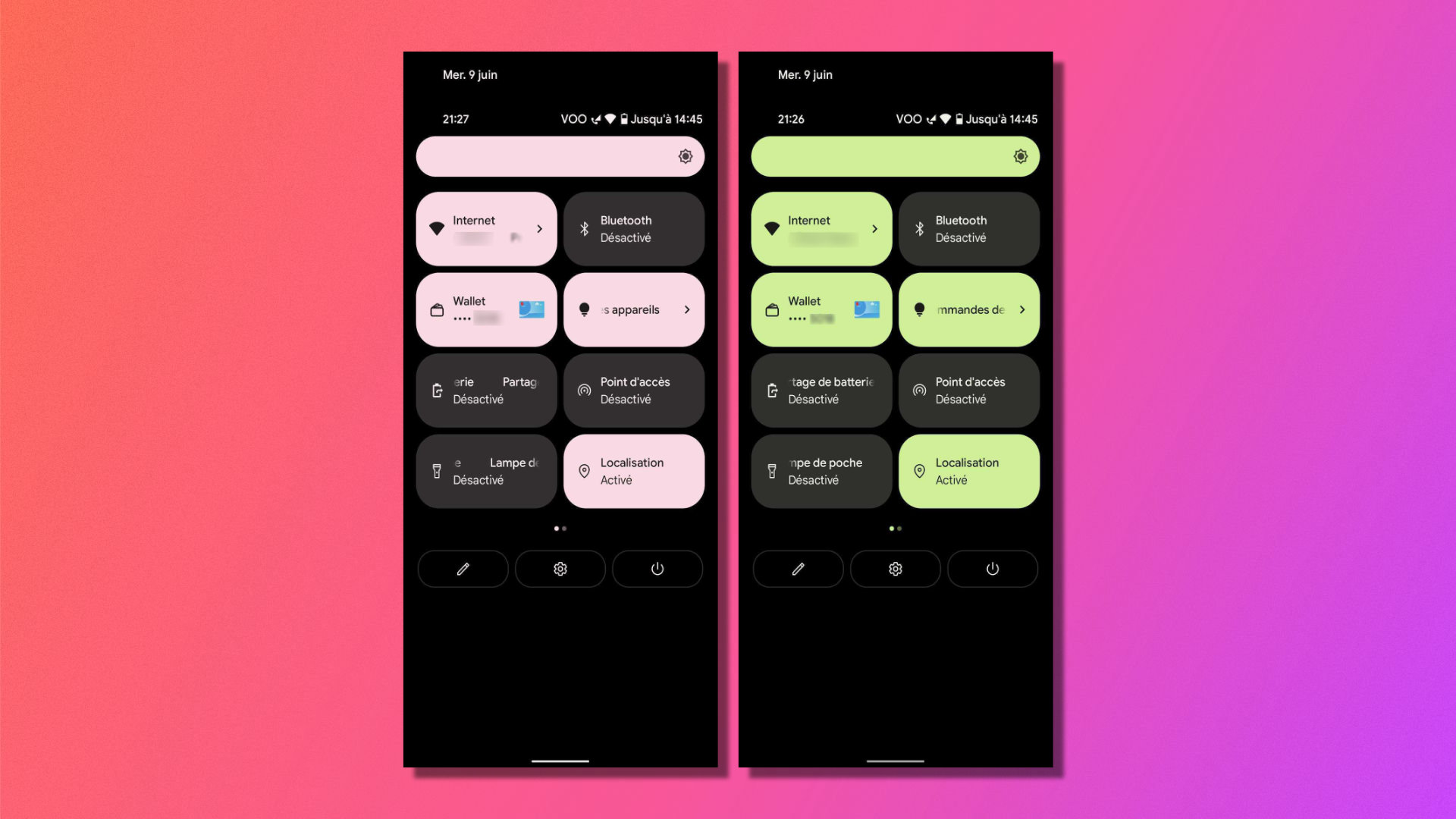The height and width of the screenshot is (819, 1456).
Task: Tap second pagination dot on left panel
Action: 564,528
